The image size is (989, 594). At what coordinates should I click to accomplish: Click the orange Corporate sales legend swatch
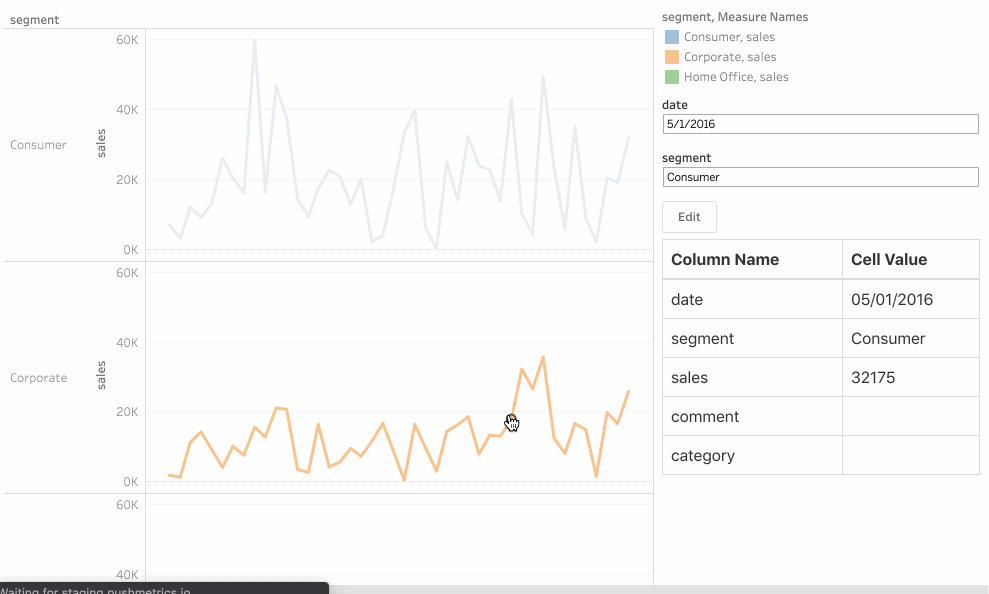(x=672, y=57)
